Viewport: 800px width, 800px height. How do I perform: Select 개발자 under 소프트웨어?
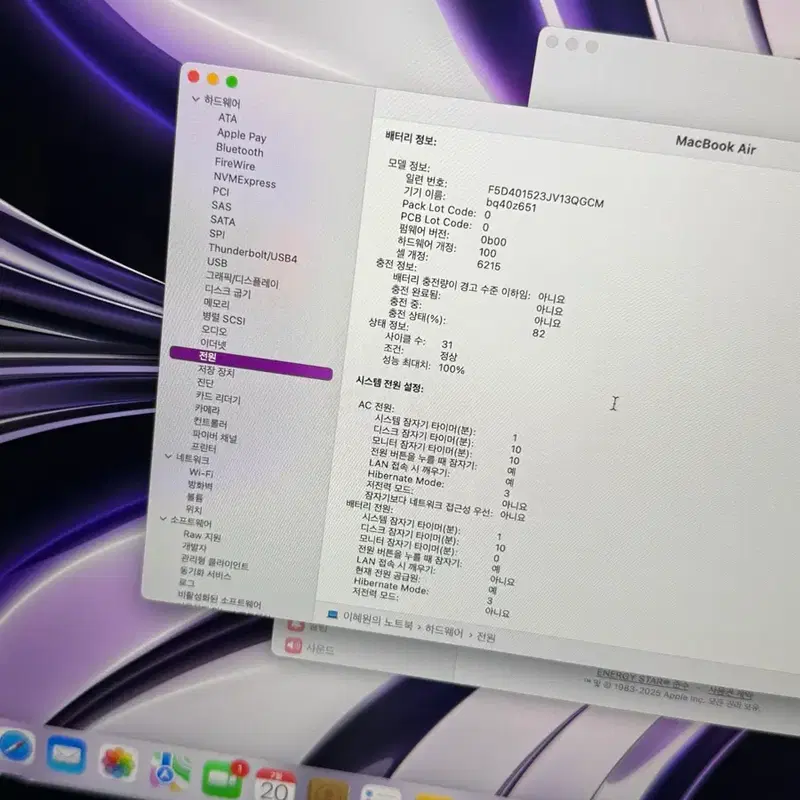(x=194, y=547)
